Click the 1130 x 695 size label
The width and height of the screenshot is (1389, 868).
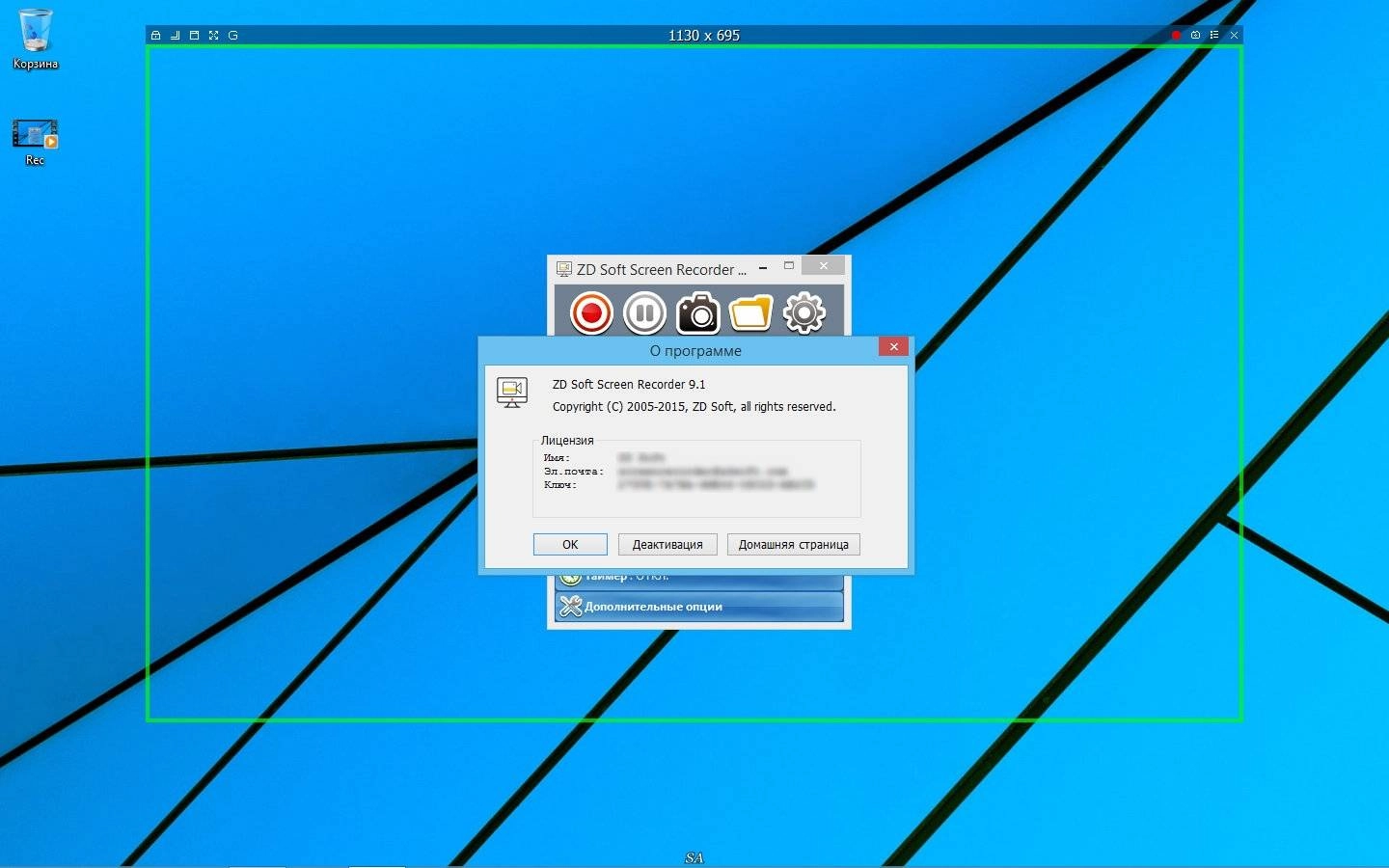pos(704,35)
